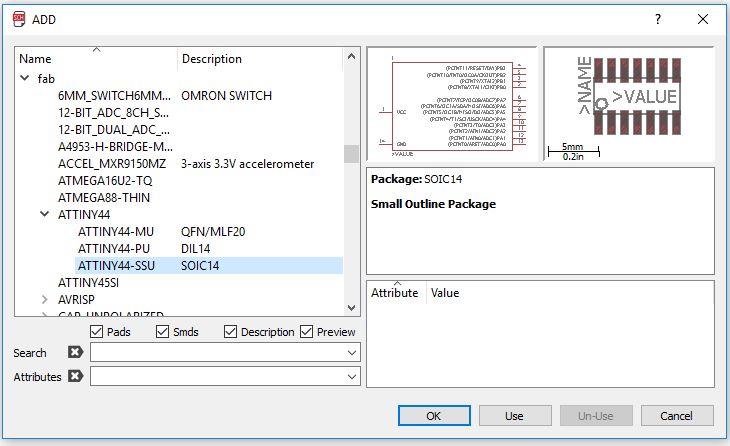Select the ATMEGA88-THIN device
Image resolution: width=730 pixels, height=446 pixels.
tap(104, 197)
